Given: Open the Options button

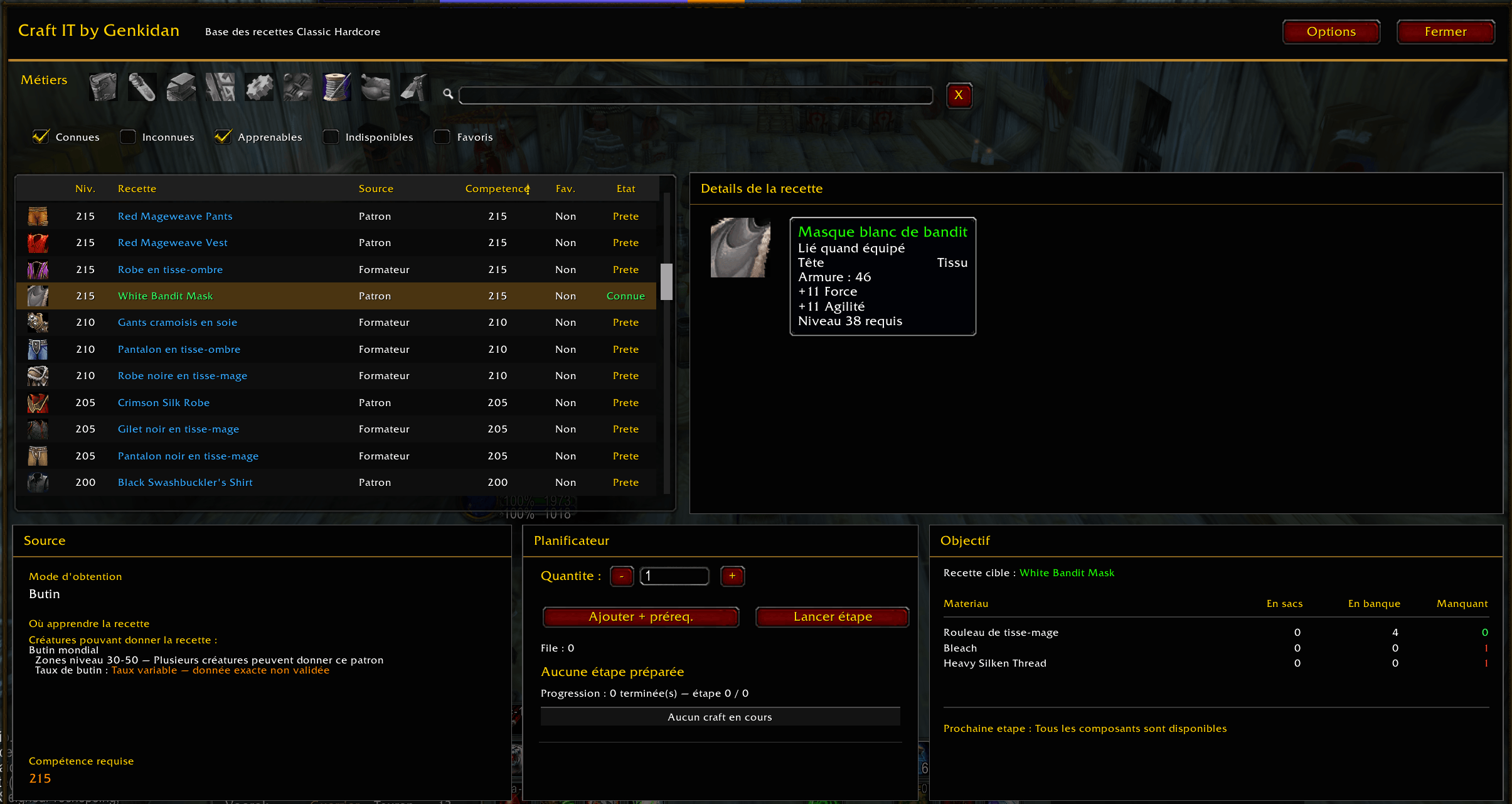Looking at the screenshot, I should pos(1331,32).
